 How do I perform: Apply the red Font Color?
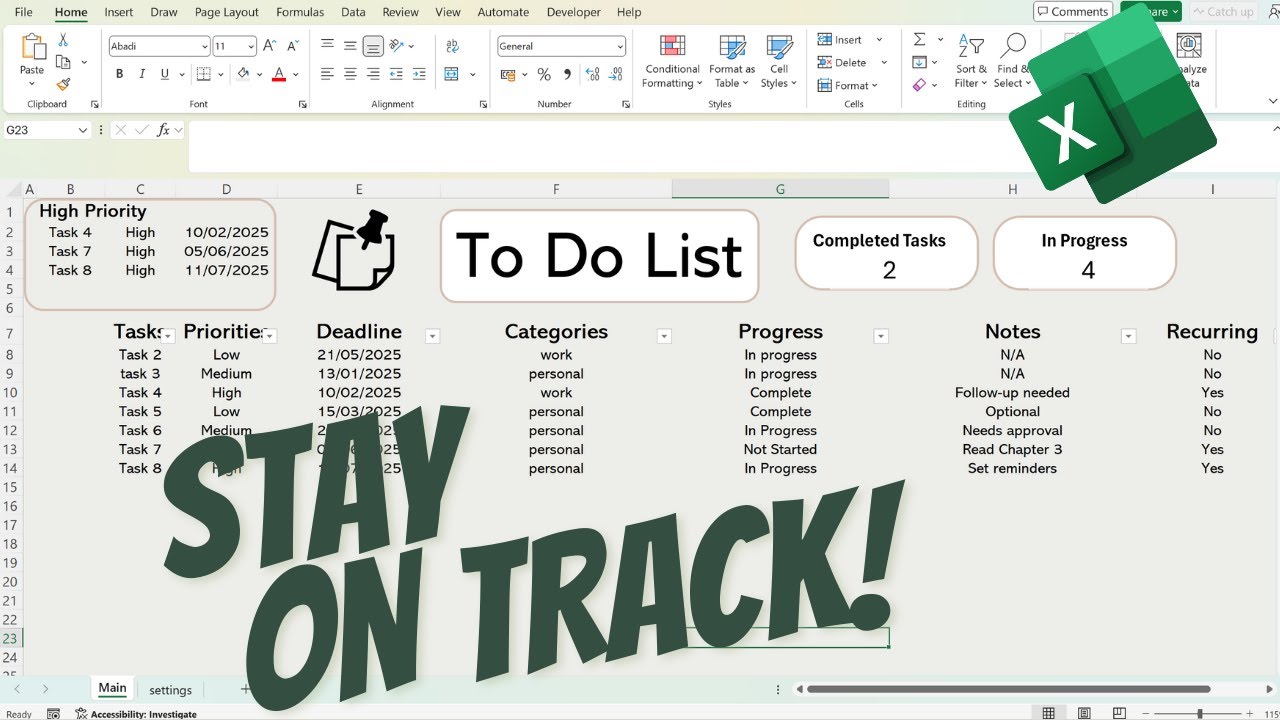278,74
